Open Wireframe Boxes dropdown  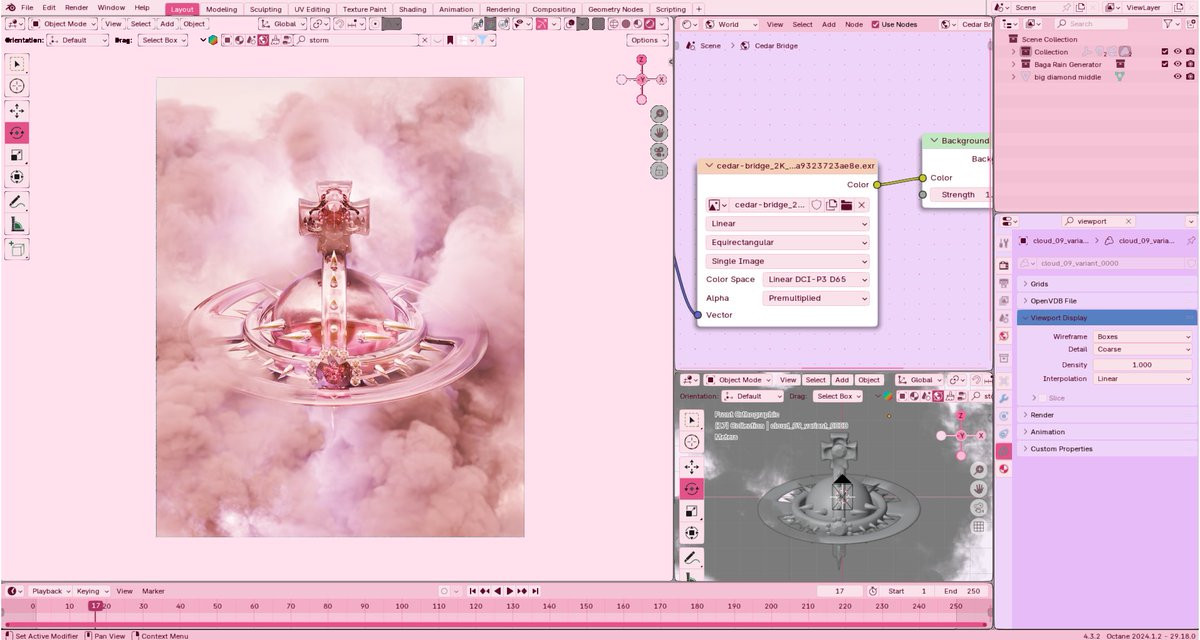tap(1142, 337)
